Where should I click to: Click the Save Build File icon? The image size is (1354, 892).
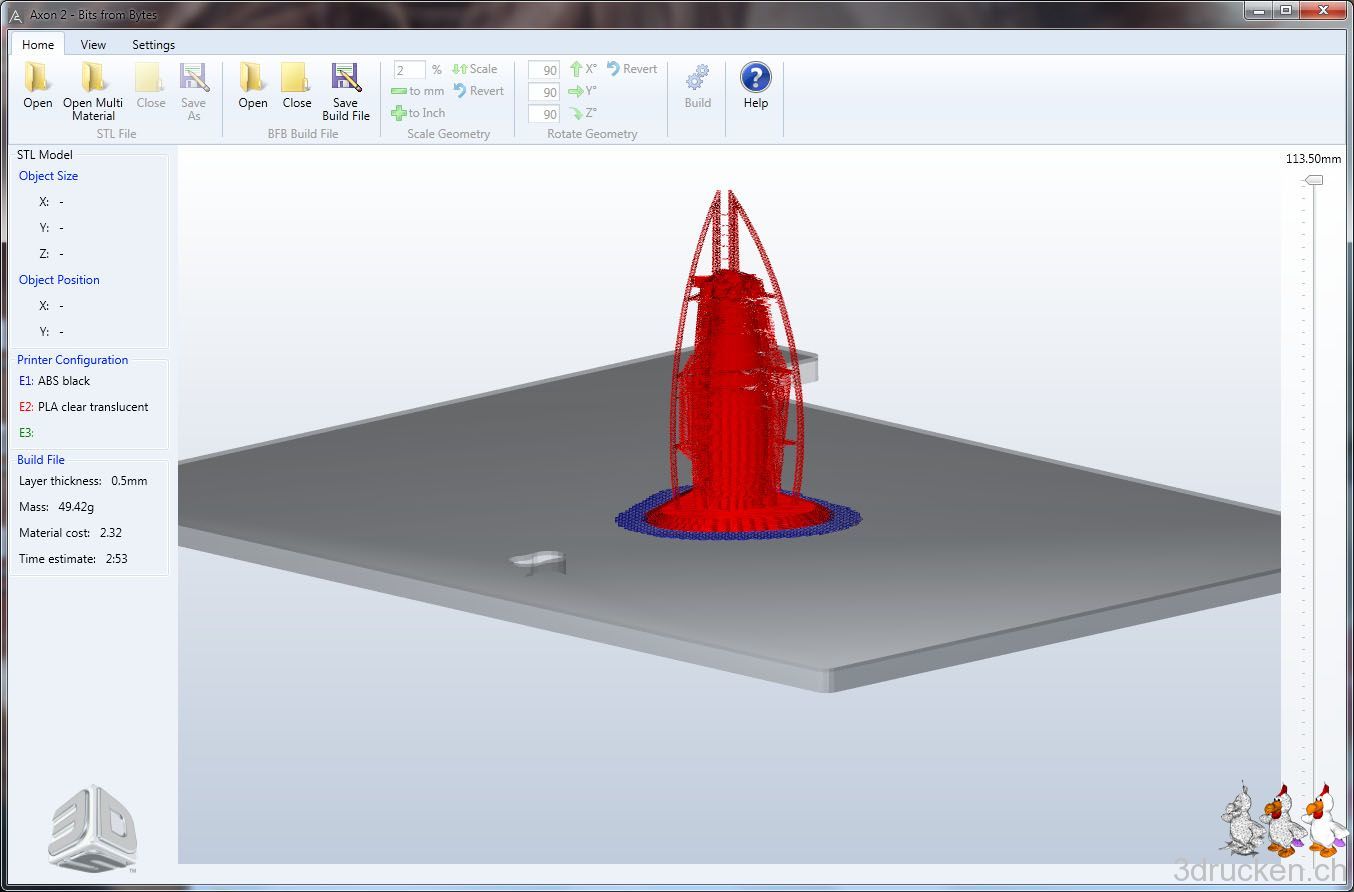coord(346,78)
